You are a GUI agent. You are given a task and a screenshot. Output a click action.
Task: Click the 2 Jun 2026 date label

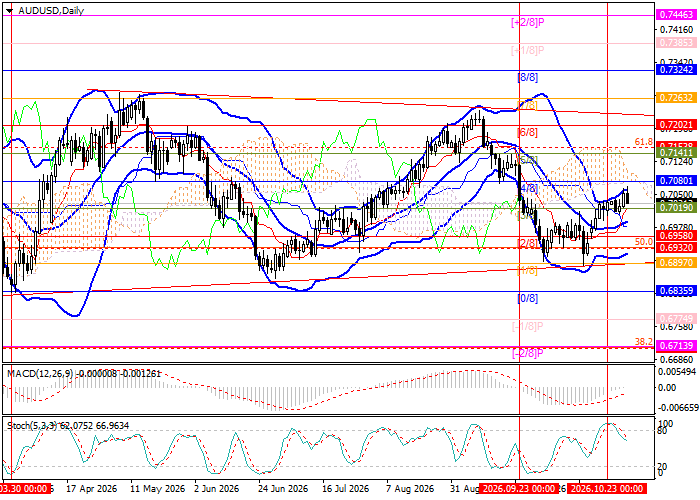[217, 488]
